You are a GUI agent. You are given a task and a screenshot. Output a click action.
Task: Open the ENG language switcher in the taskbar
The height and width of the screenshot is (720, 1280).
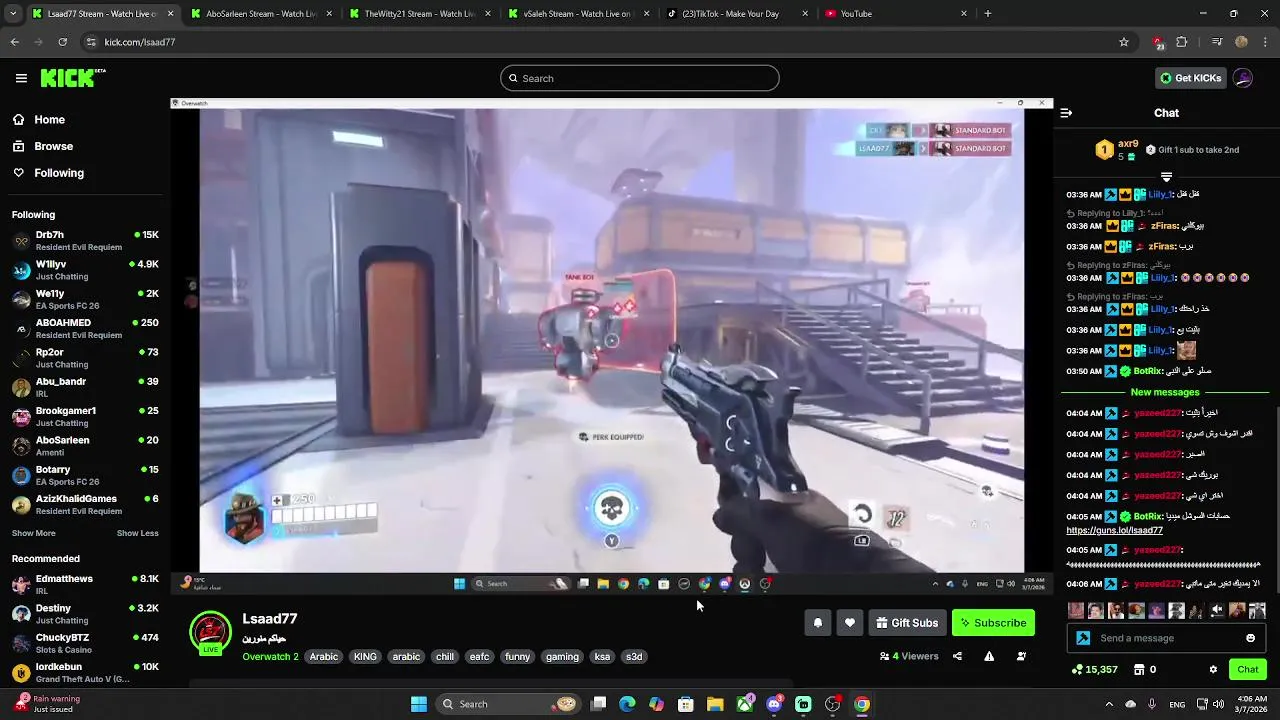point(1178,704)
